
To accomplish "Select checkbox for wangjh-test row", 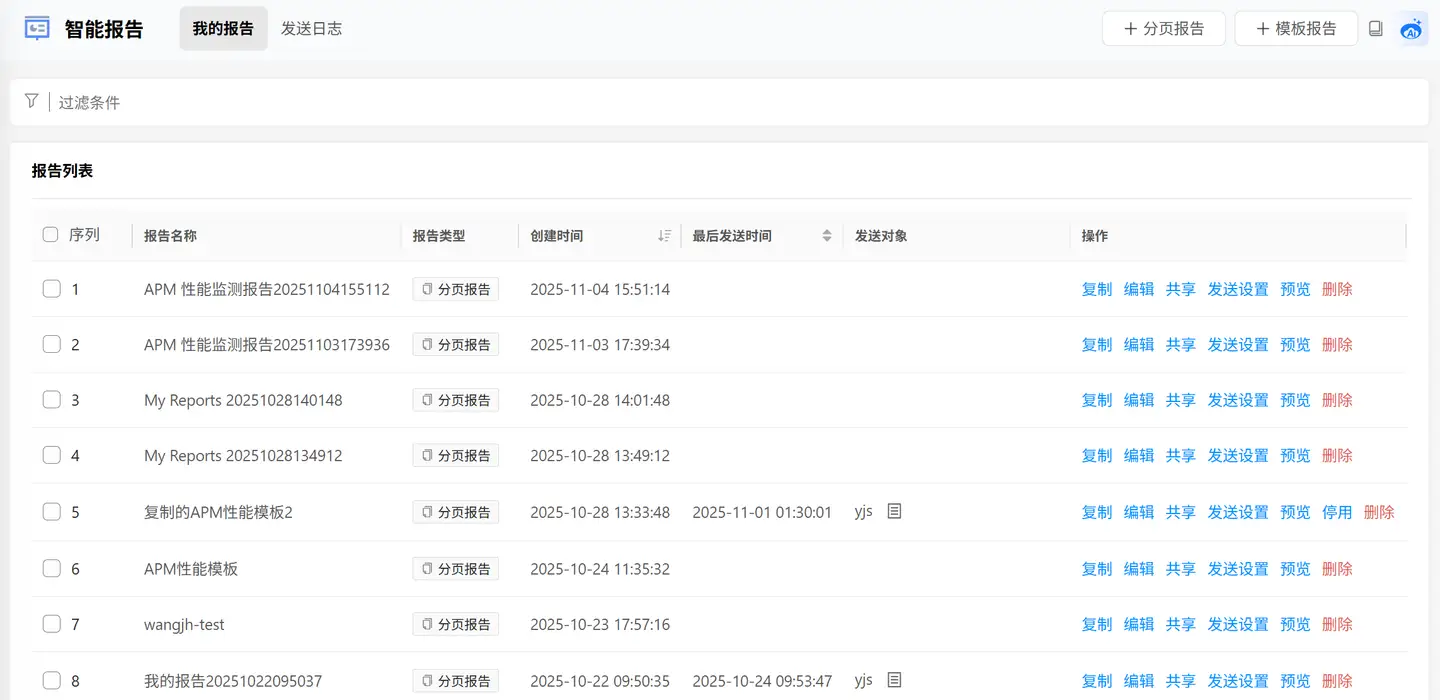I will [x=51, y=624].
